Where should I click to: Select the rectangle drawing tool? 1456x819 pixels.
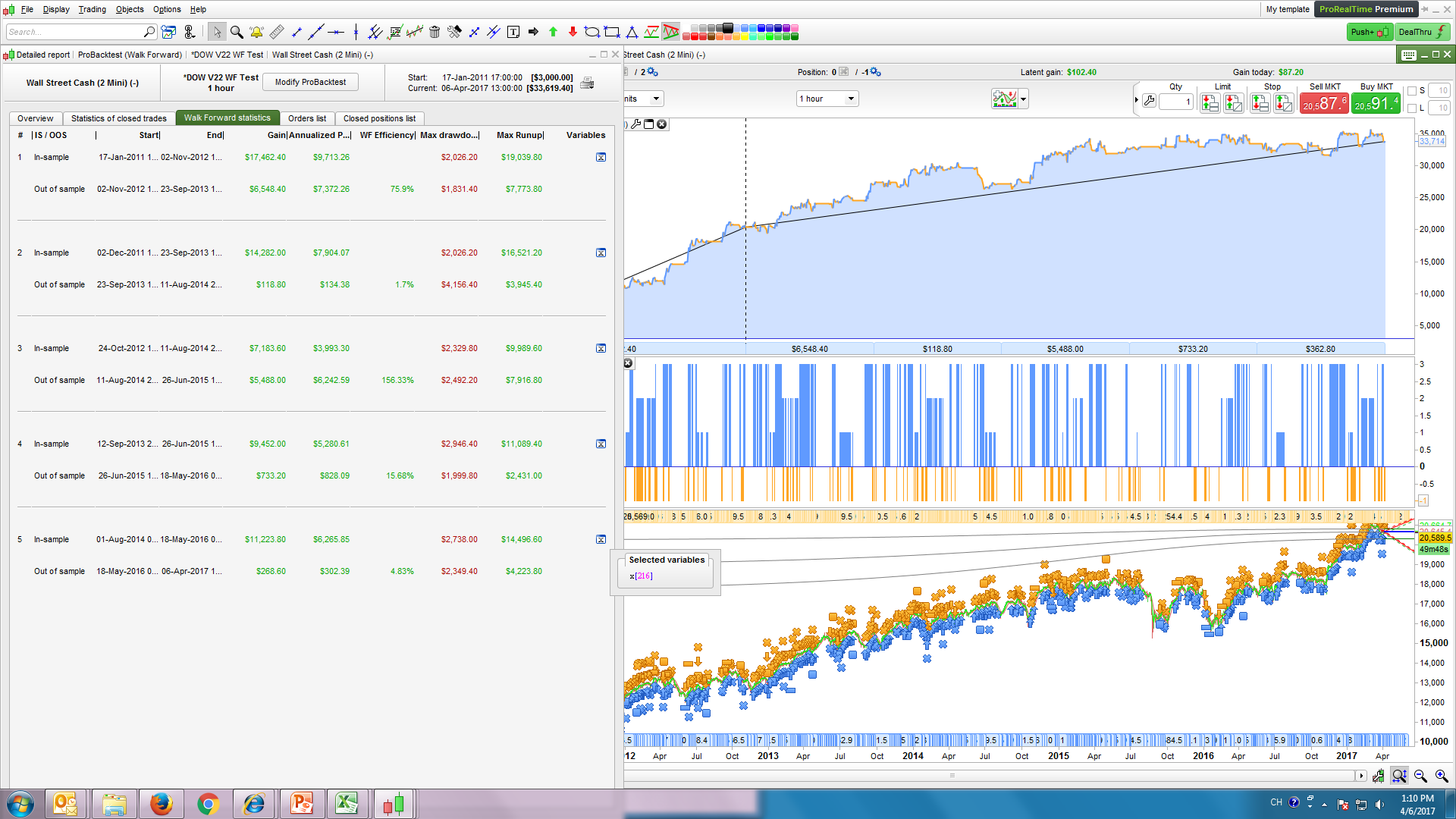tap(612, 32)
